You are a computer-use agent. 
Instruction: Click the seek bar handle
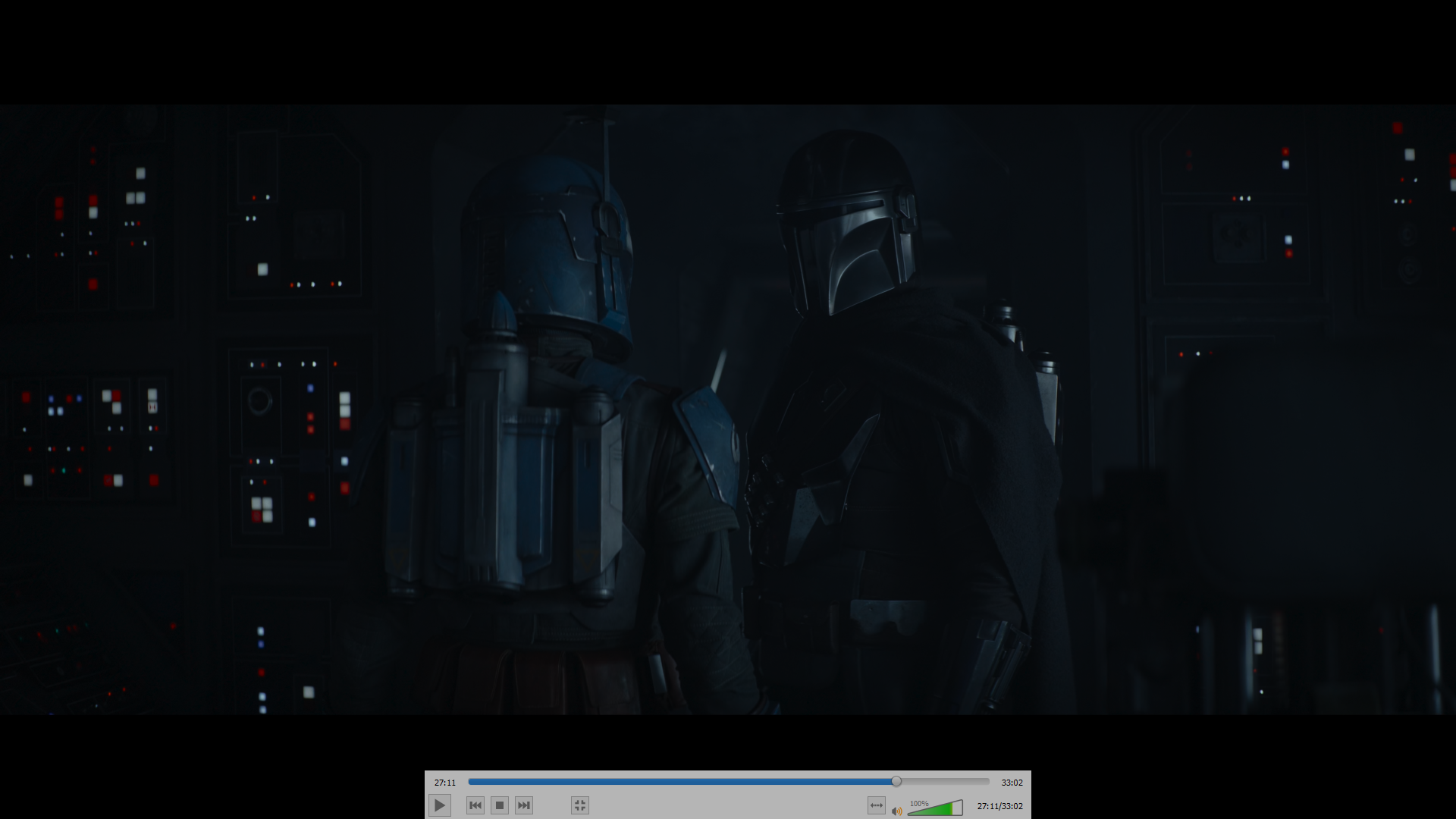(896, 781)
